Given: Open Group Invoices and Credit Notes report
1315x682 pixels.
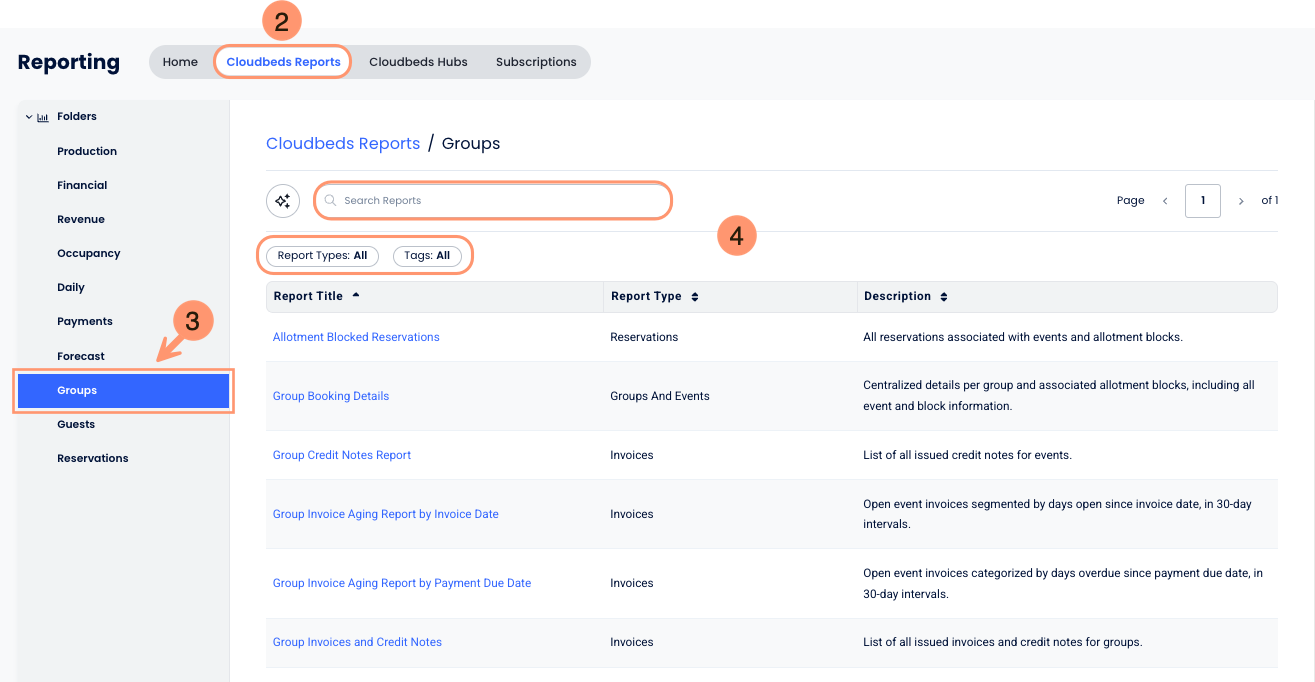Looking at the screenshot, I should 357,642.
